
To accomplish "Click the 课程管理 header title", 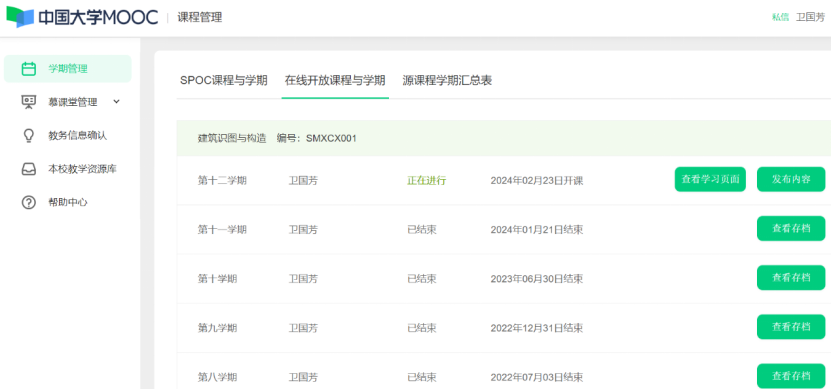I will (200, 17).
